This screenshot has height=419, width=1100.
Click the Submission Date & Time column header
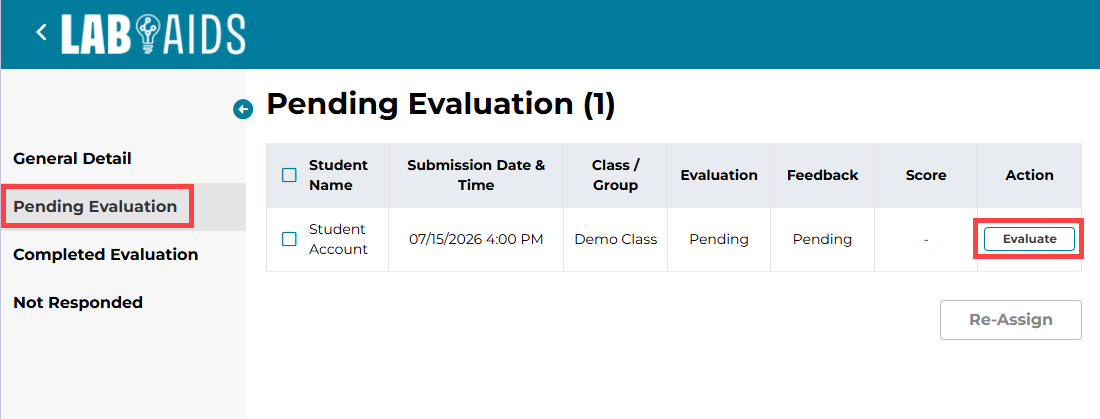pyautogui.click(x=476, y=175)
